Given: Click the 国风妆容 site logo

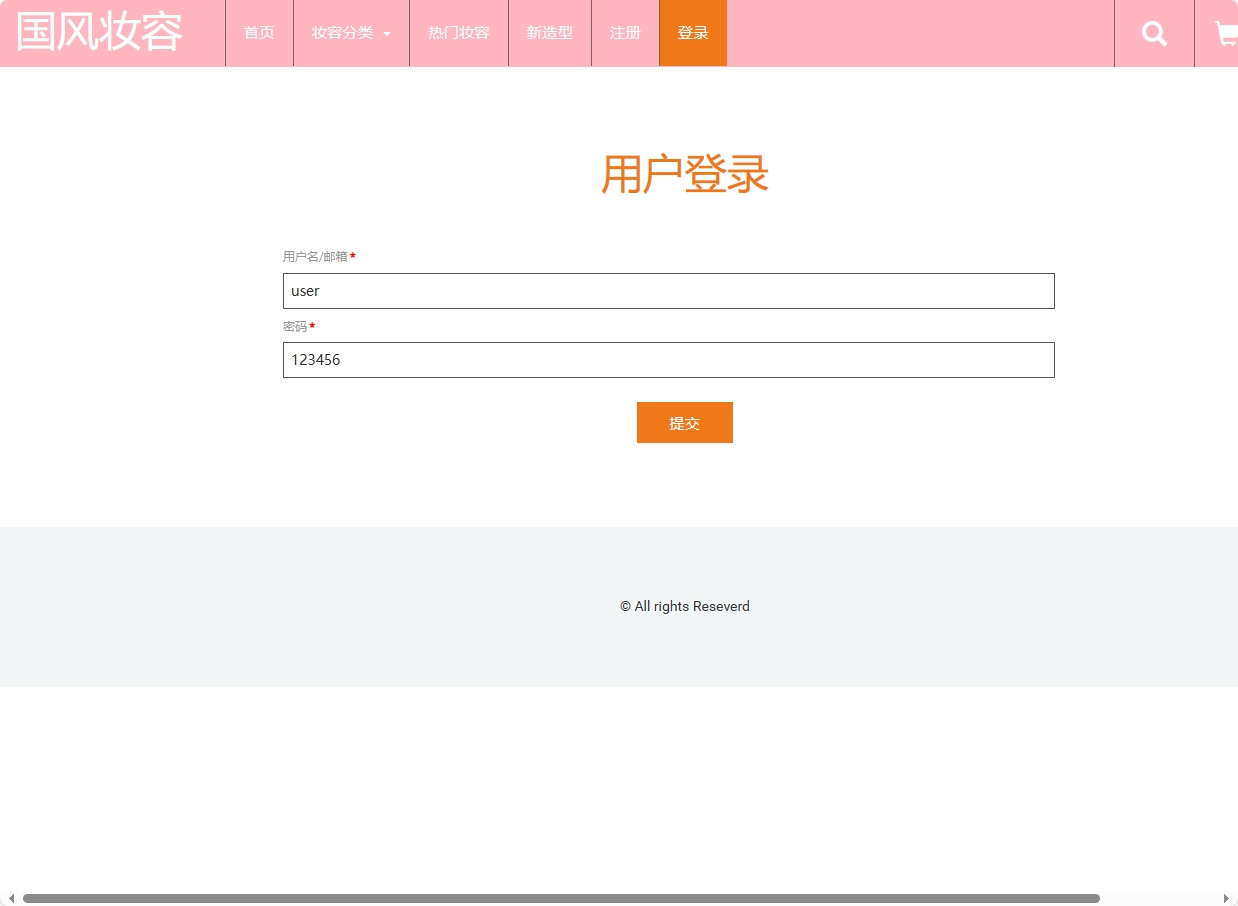Looking at the screenshot, I should (x=97, y=33).
